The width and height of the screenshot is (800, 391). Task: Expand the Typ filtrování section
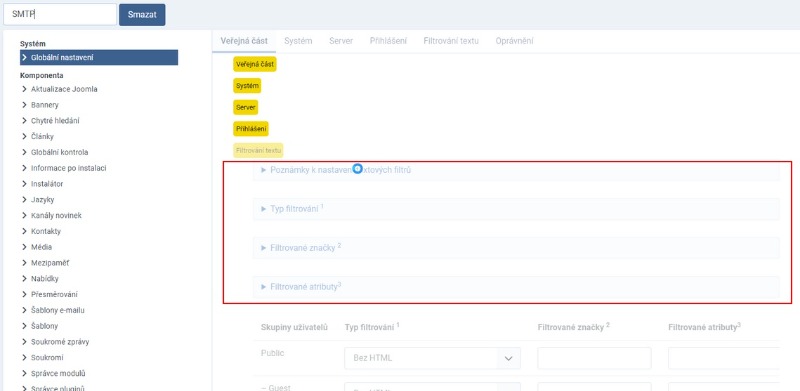click(x=516, y=209)
